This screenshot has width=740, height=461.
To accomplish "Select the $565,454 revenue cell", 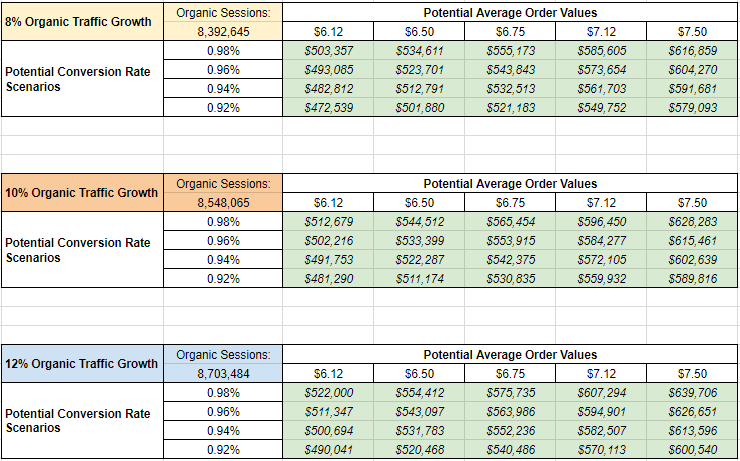I will point(510,222).
